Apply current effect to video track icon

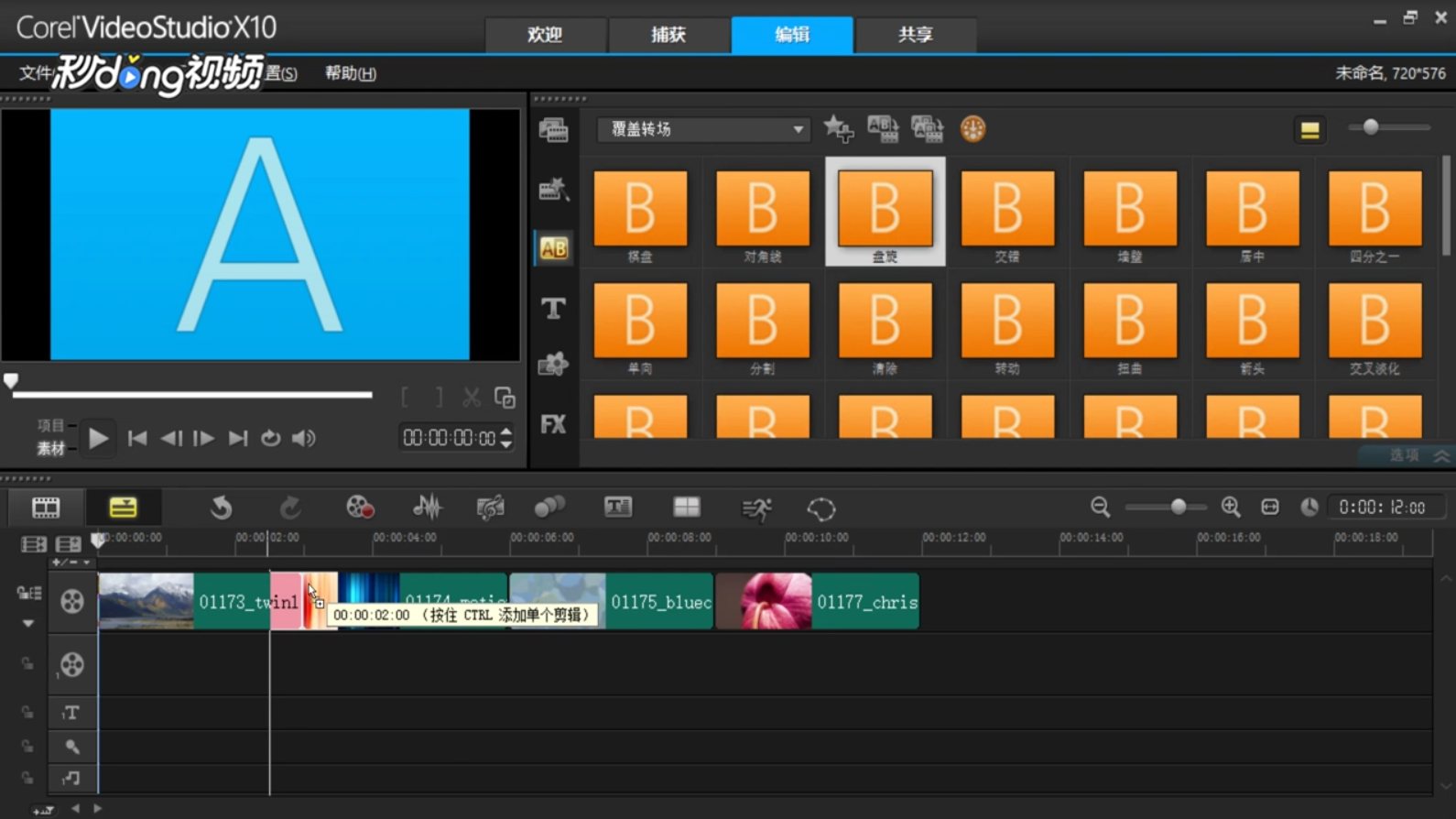point(883,129)
